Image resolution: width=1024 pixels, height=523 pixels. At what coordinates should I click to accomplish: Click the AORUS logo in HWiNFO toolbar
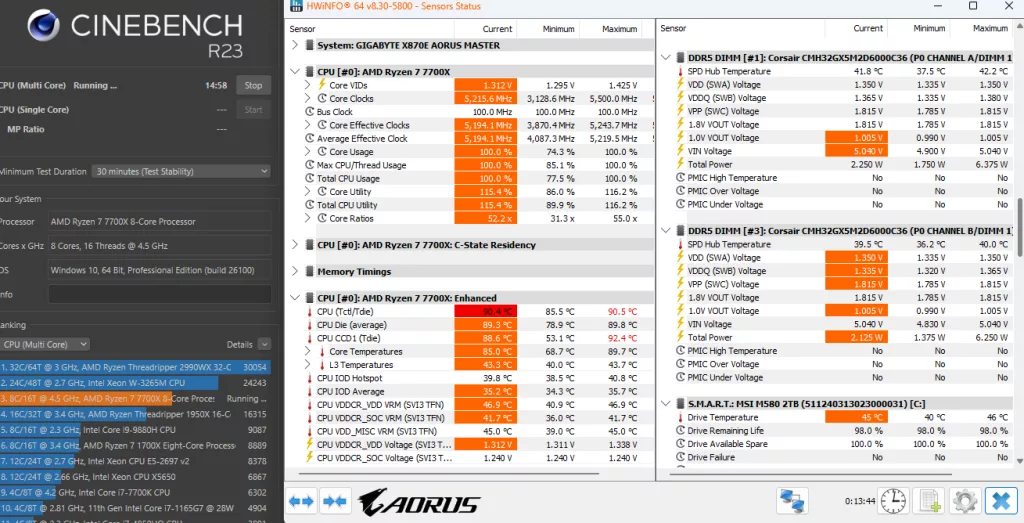tap(419, 502)
